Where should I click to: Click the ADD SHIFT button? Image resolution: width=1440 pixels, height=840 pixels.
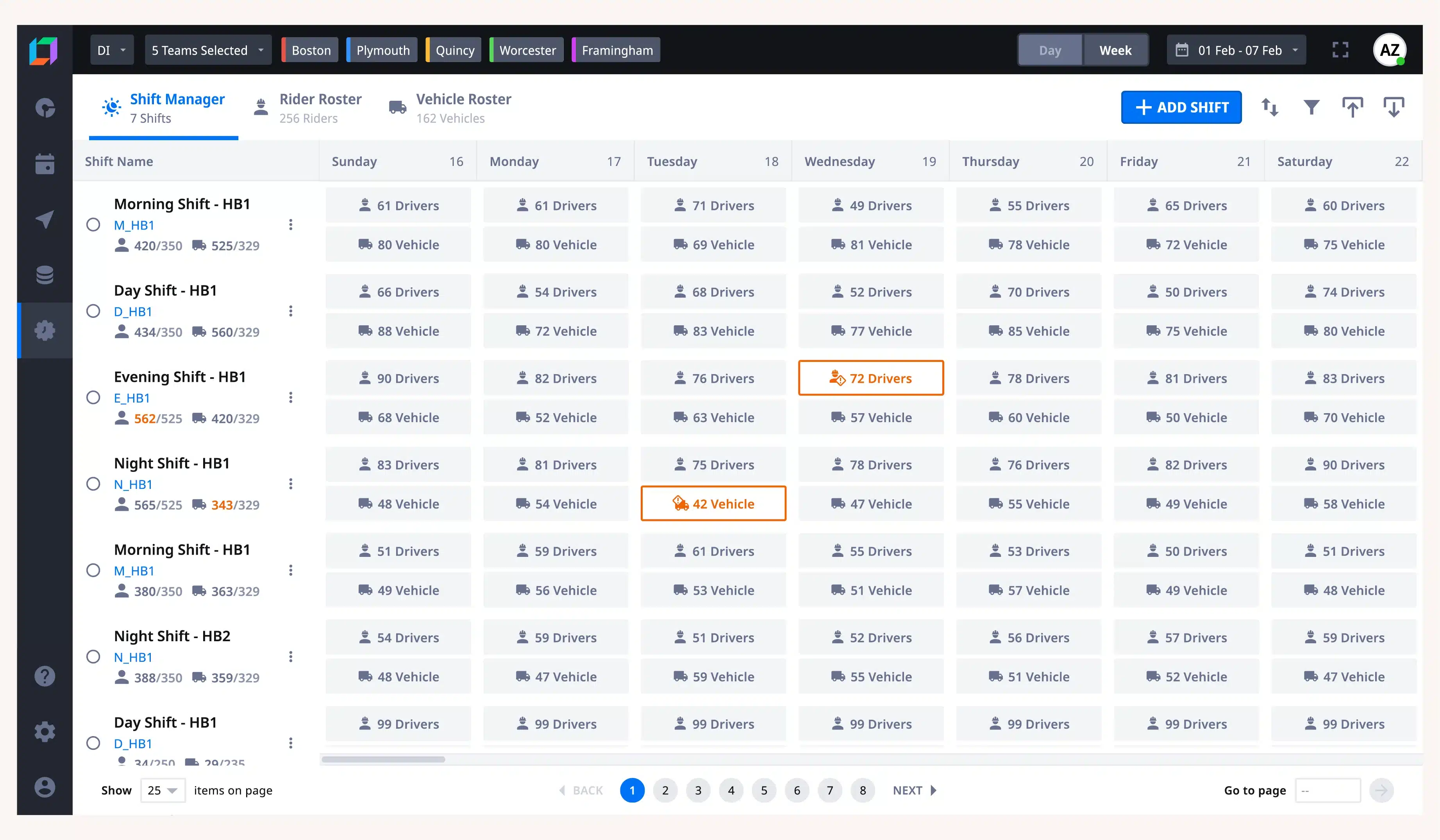point(1181,107)
